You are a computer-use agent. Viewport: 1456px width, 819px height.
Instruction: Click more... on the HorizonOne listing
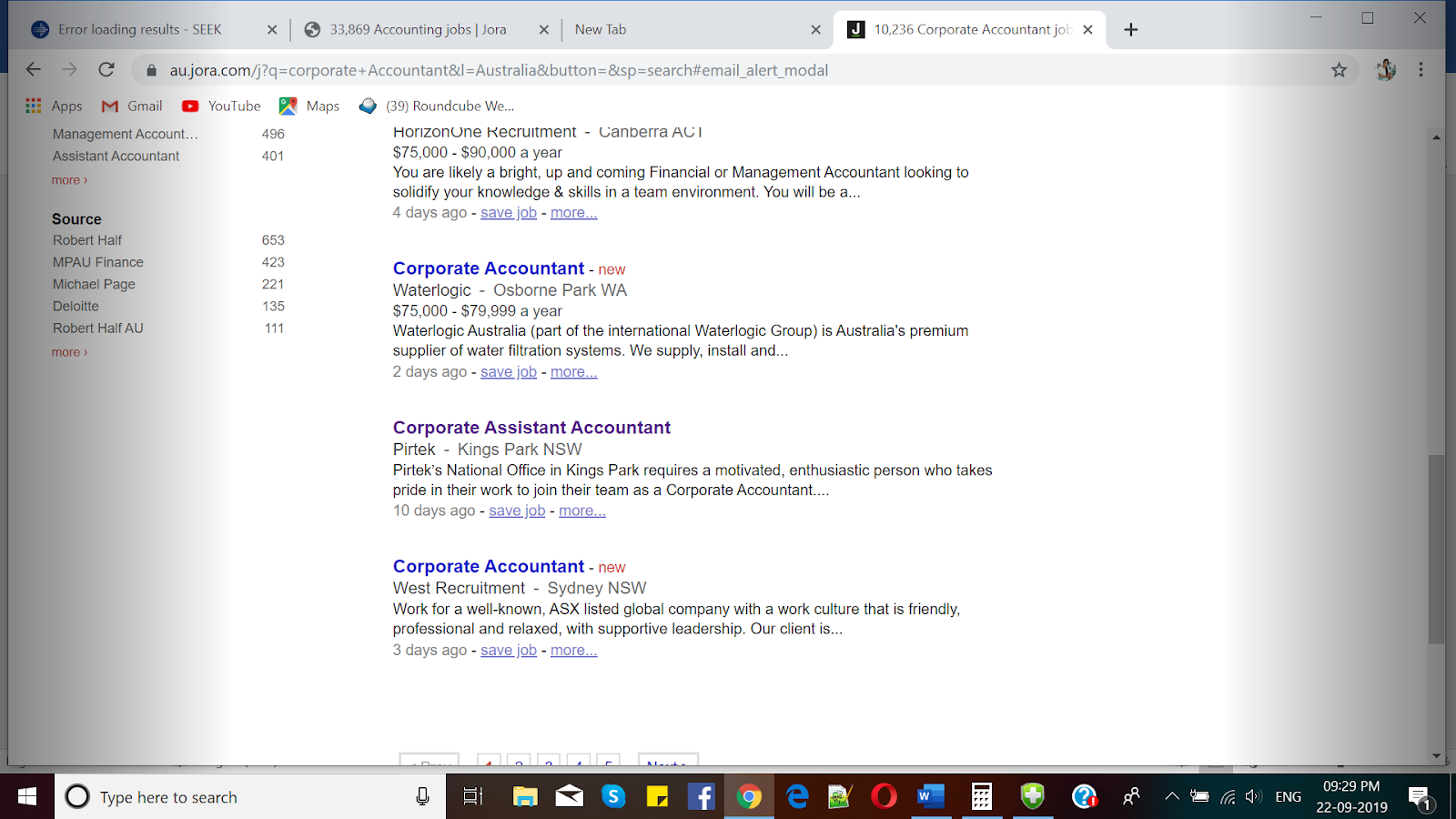[573, 213]
